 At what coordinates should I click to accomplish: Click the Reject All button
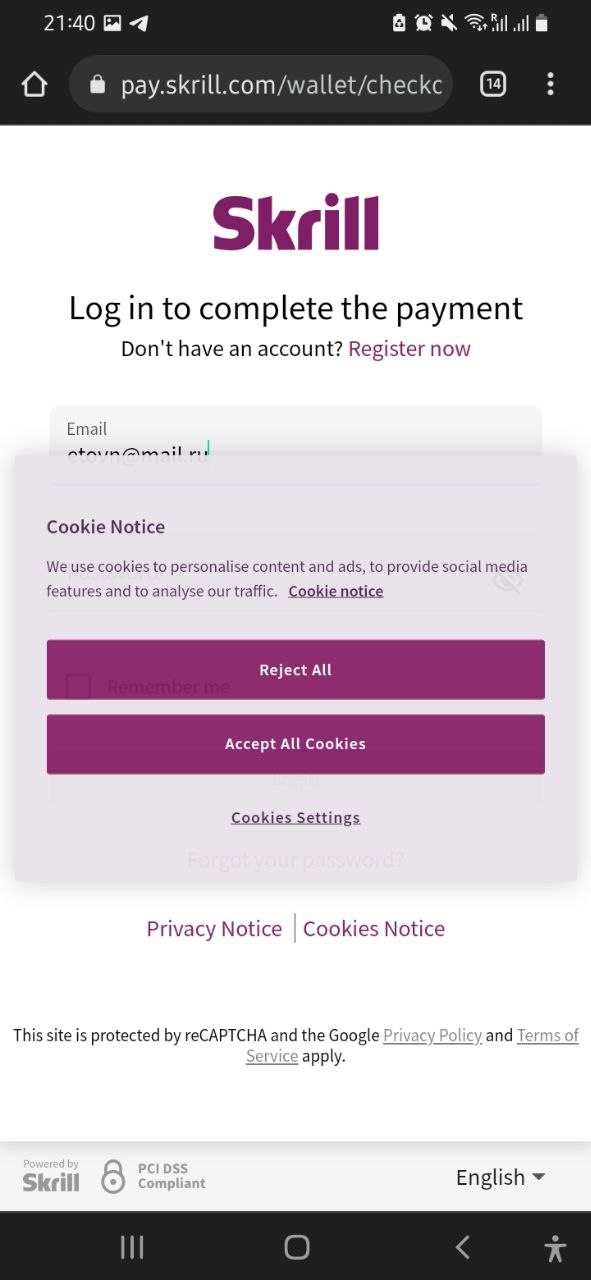[296, 670]
